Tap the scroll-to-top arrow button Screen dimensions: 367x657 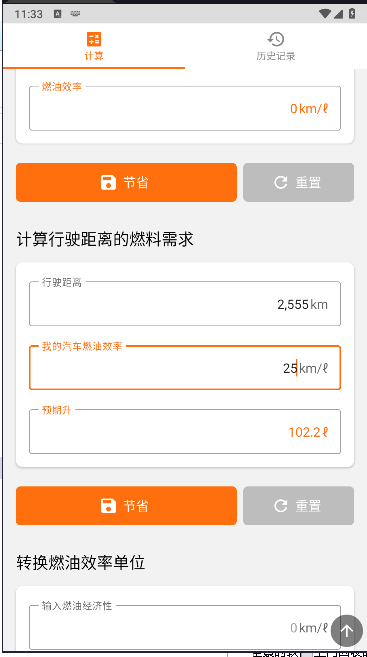[x=346, y=630]
